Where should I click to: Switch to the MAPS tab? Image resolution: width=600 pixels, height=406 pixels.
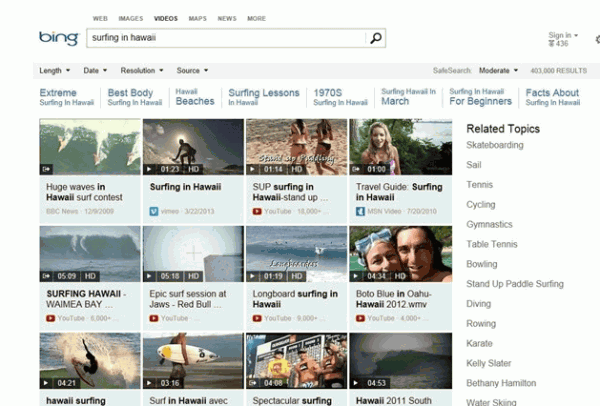pos(197,18)
